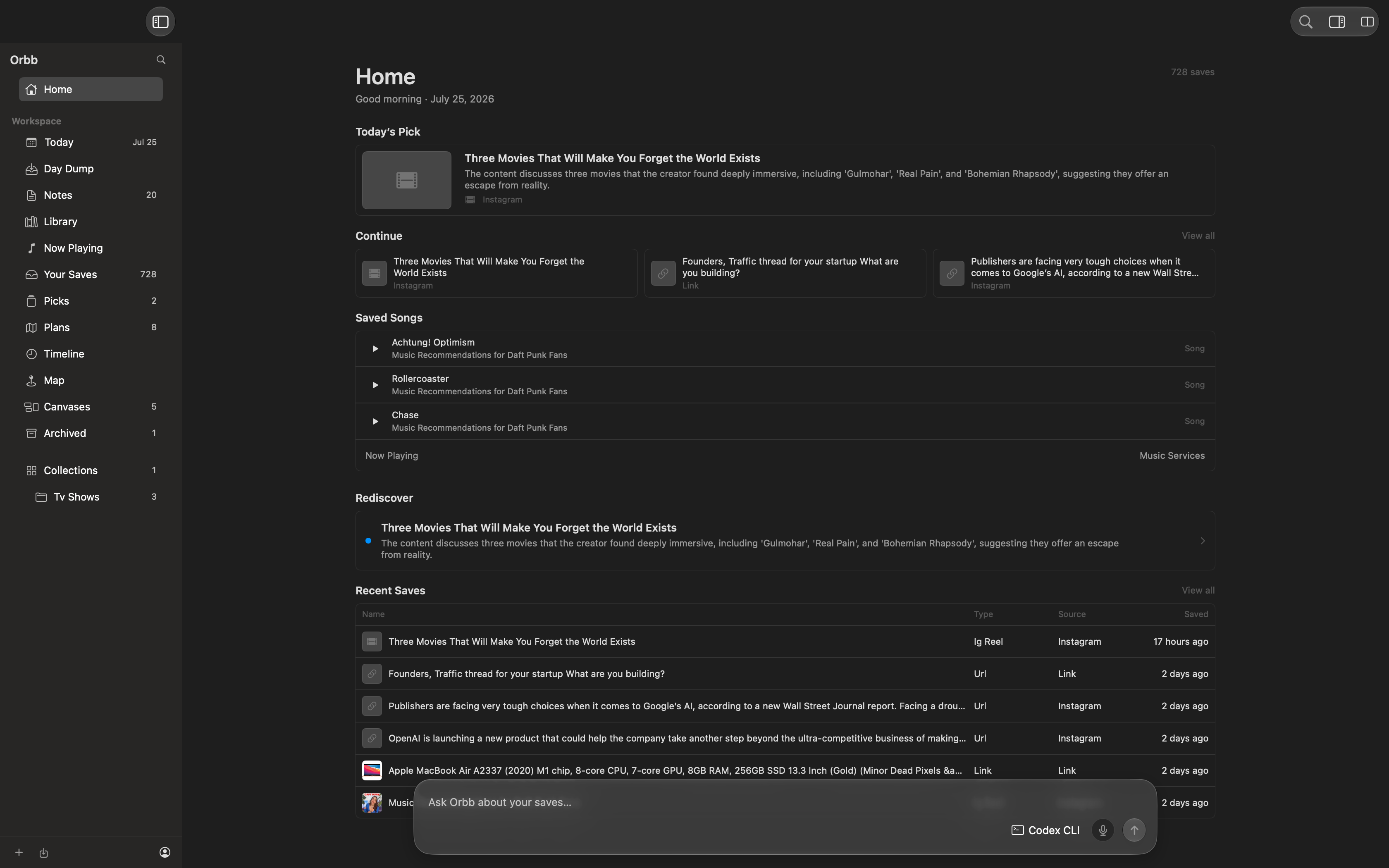The height and width of the screenshot is (868, 1389).
Task: Click the Map pin icon
Action: click(31, 381)
